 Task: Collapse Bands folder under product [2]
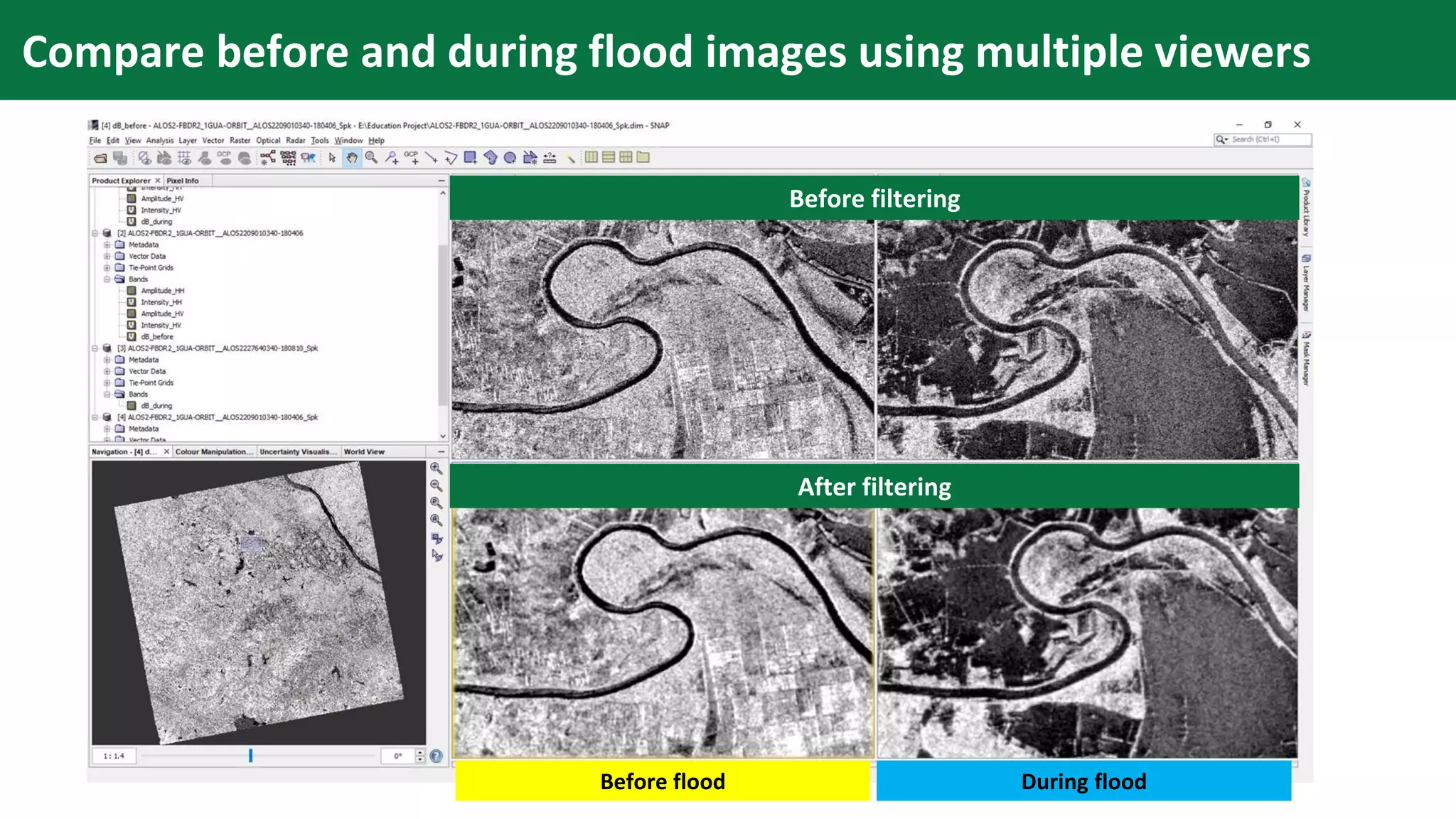tap(107, 279)
